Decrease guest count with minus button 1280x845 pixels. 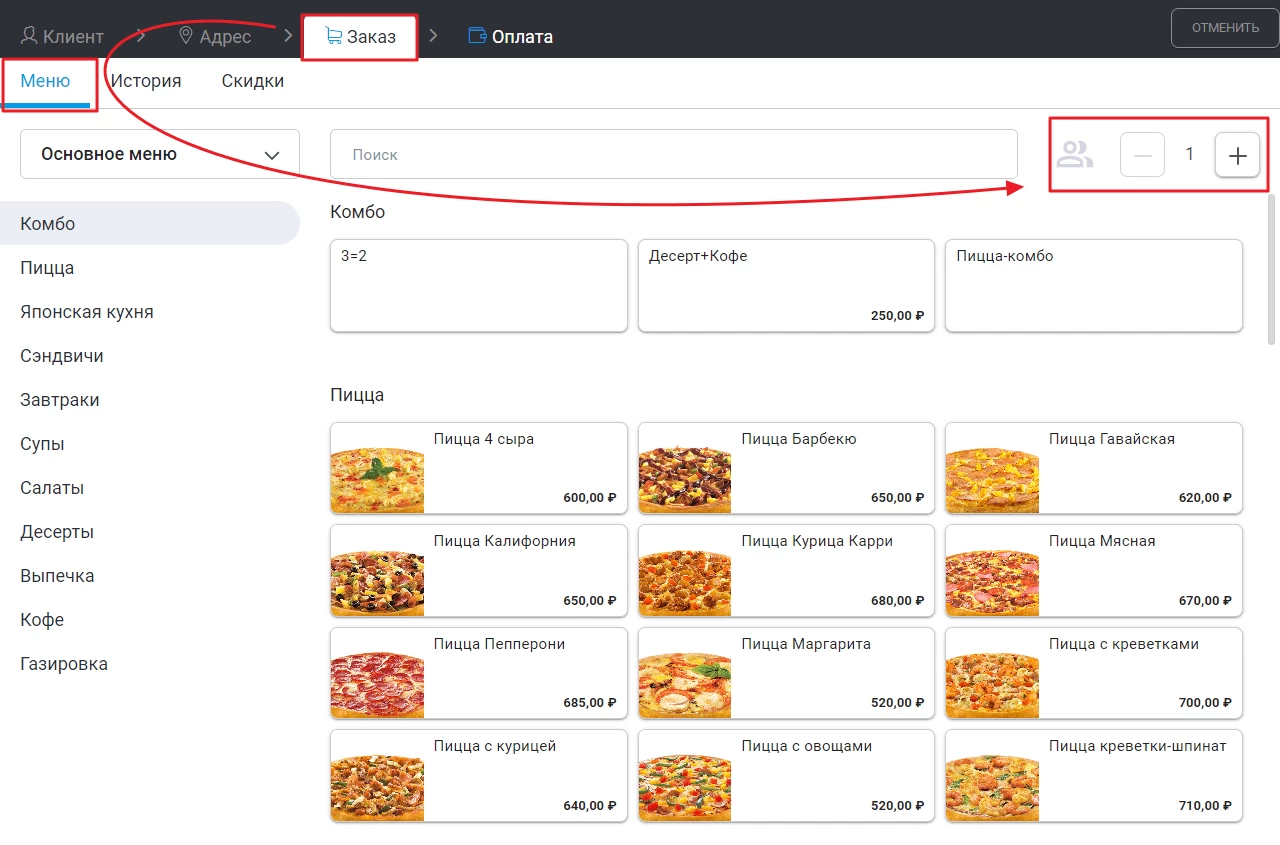point(1142,155)
